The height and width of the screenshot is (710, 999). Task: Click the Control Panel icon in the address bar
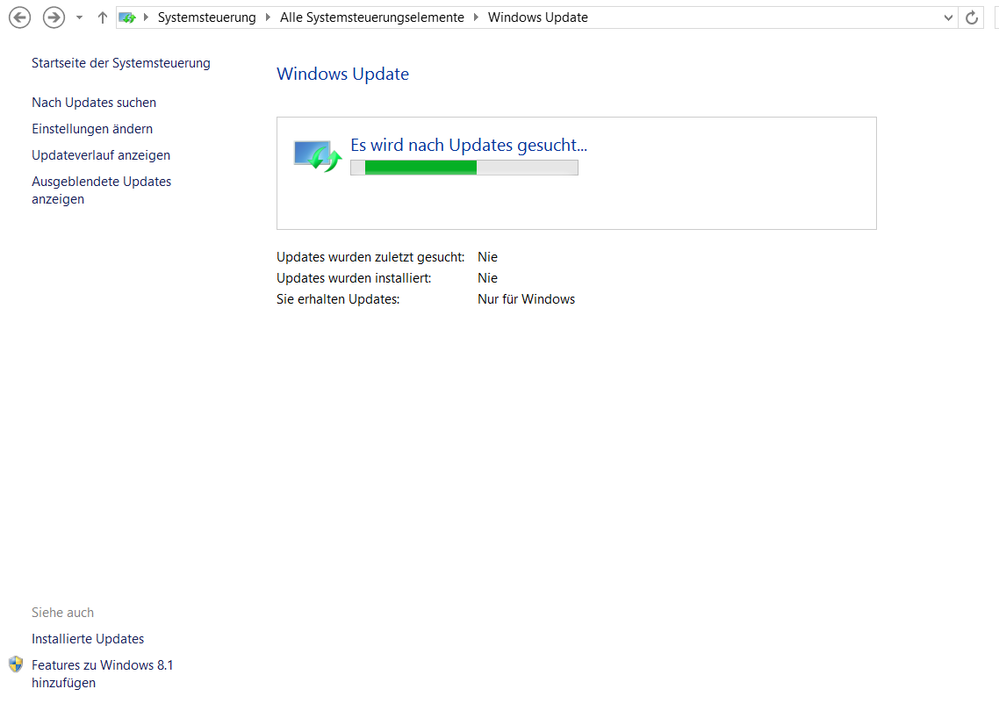(128, 18)
